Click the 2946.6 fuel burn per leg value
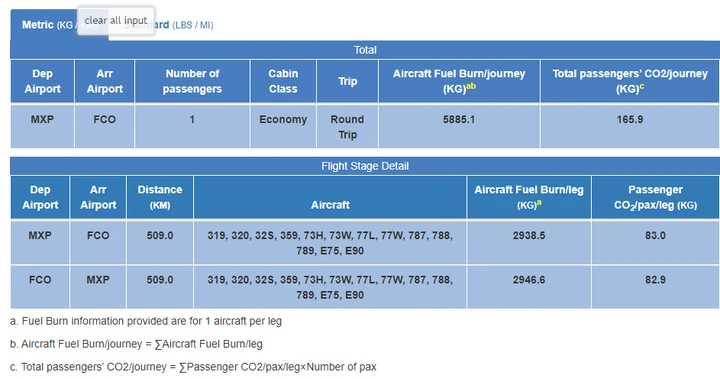Image resolution: width=720 pixels, height=379 pixels. (x=529, y=280)
